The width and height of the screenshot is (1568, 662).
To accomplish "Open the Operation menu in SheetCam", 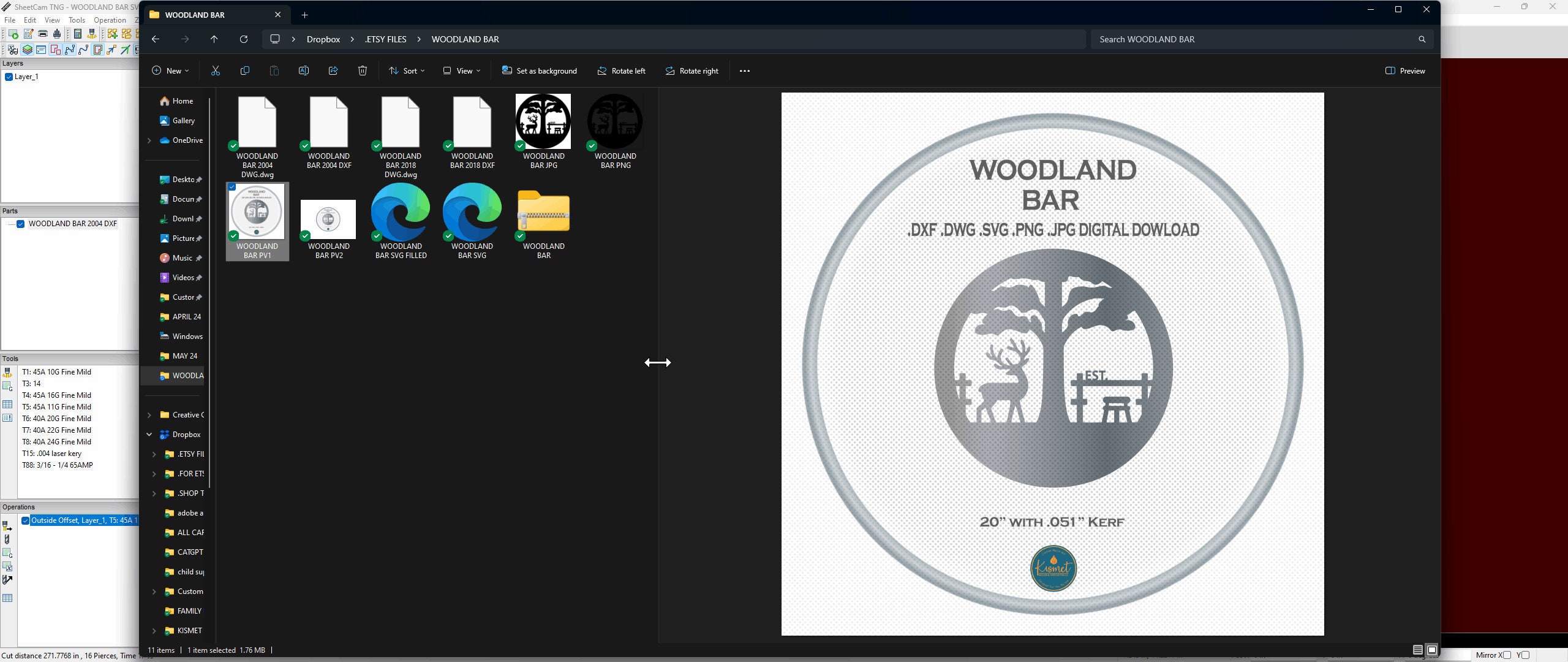I will 109,20.
